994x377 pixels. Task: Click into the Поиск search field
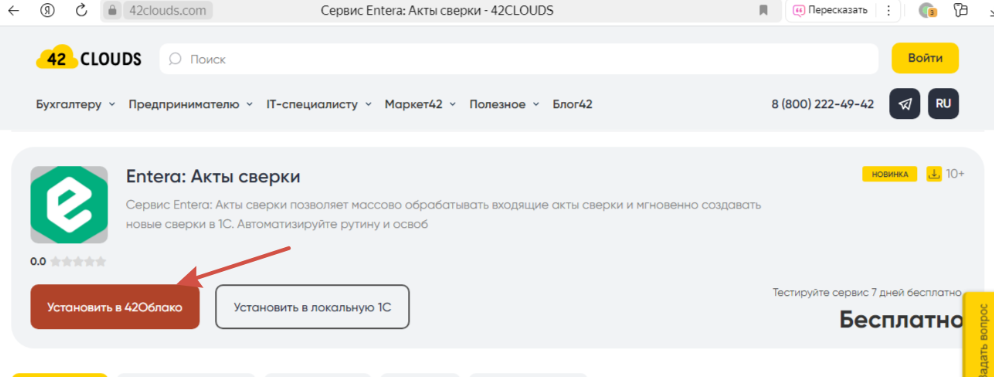519,59
